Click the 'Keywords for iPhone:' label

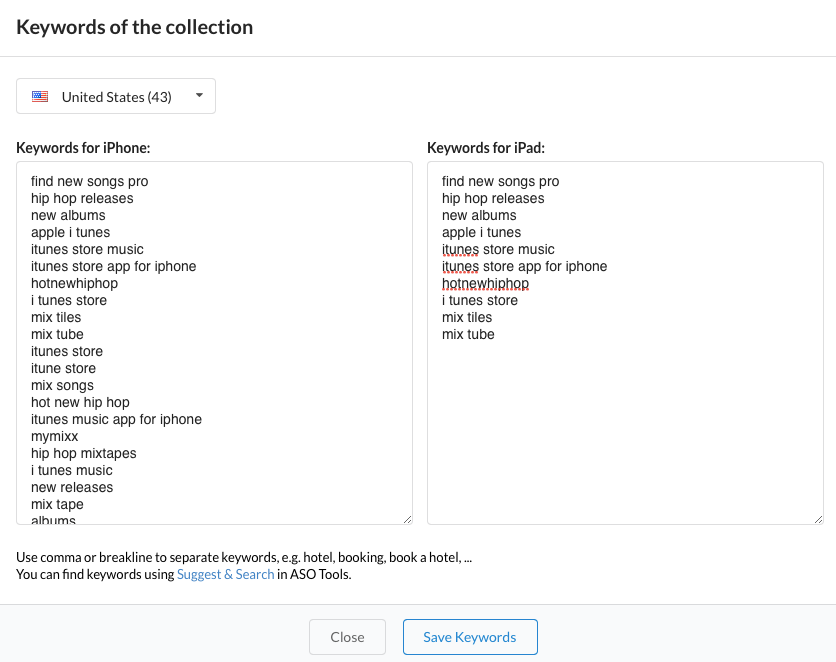(x=83, y=148)
